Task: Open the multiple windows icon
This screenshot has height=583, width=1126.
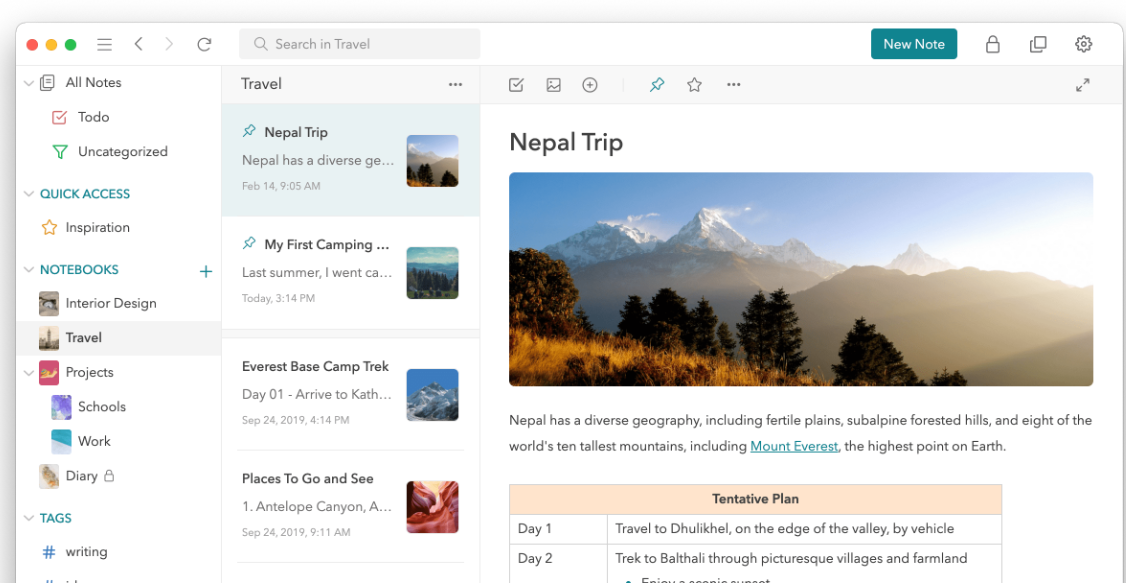Action: point(1038,44)
